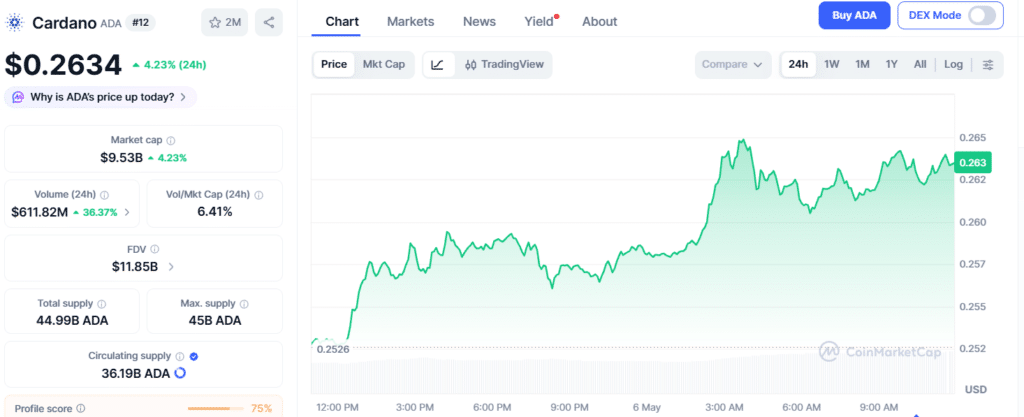Viewport: 1024px width, 417px height.
Task: Open the Chart tab
Action: click(x=342, y=22)
